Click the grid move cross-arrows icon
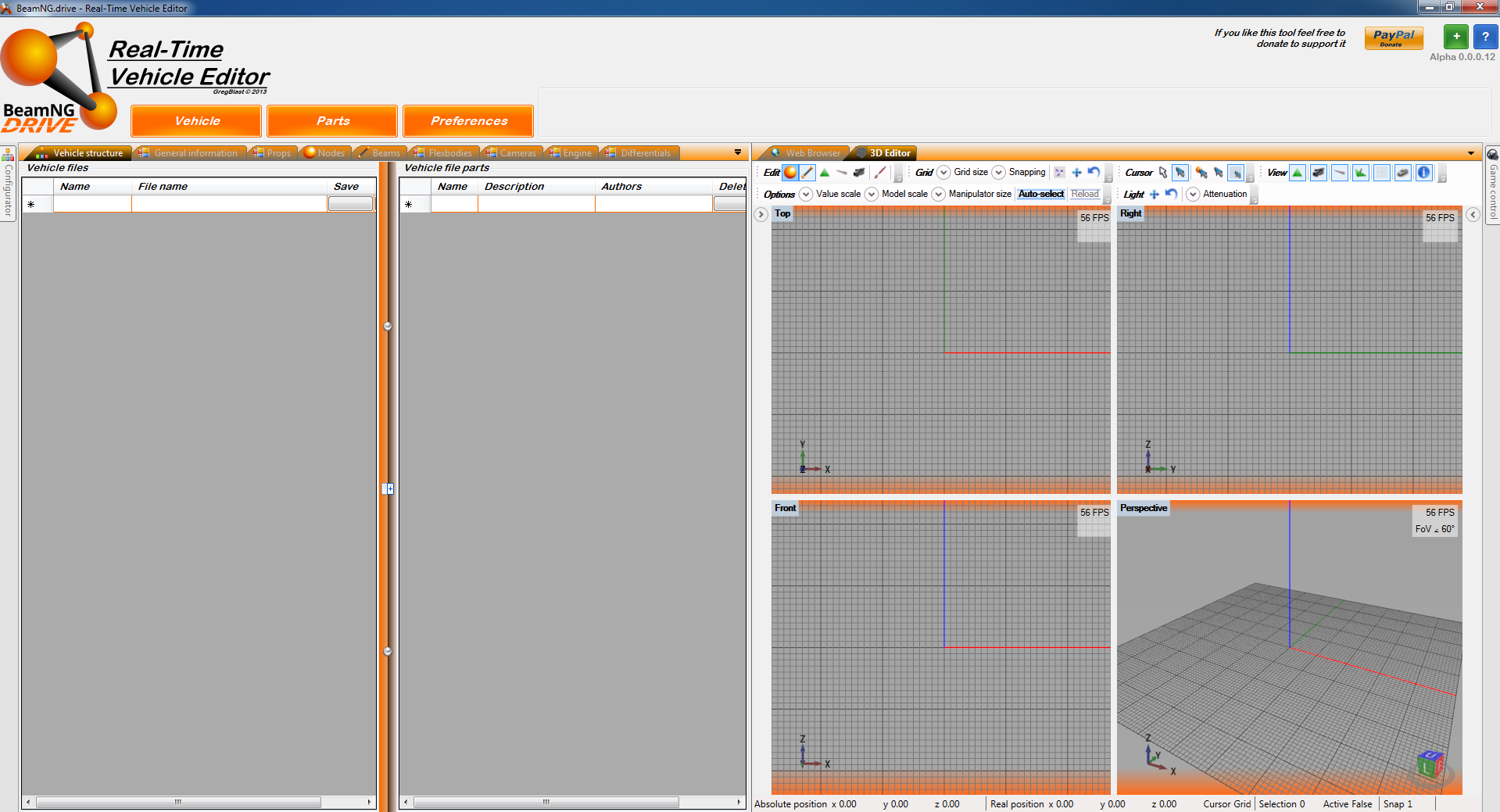 point(1076,173)
